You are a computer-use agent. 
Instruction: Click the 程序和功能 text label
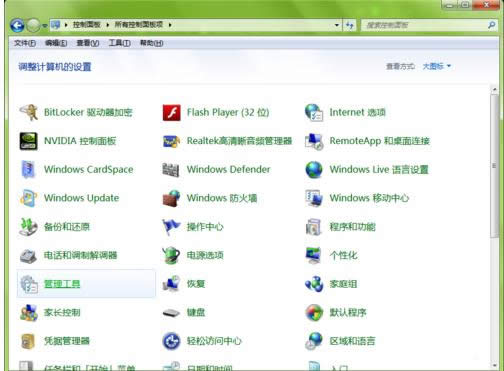click(352, 227)
